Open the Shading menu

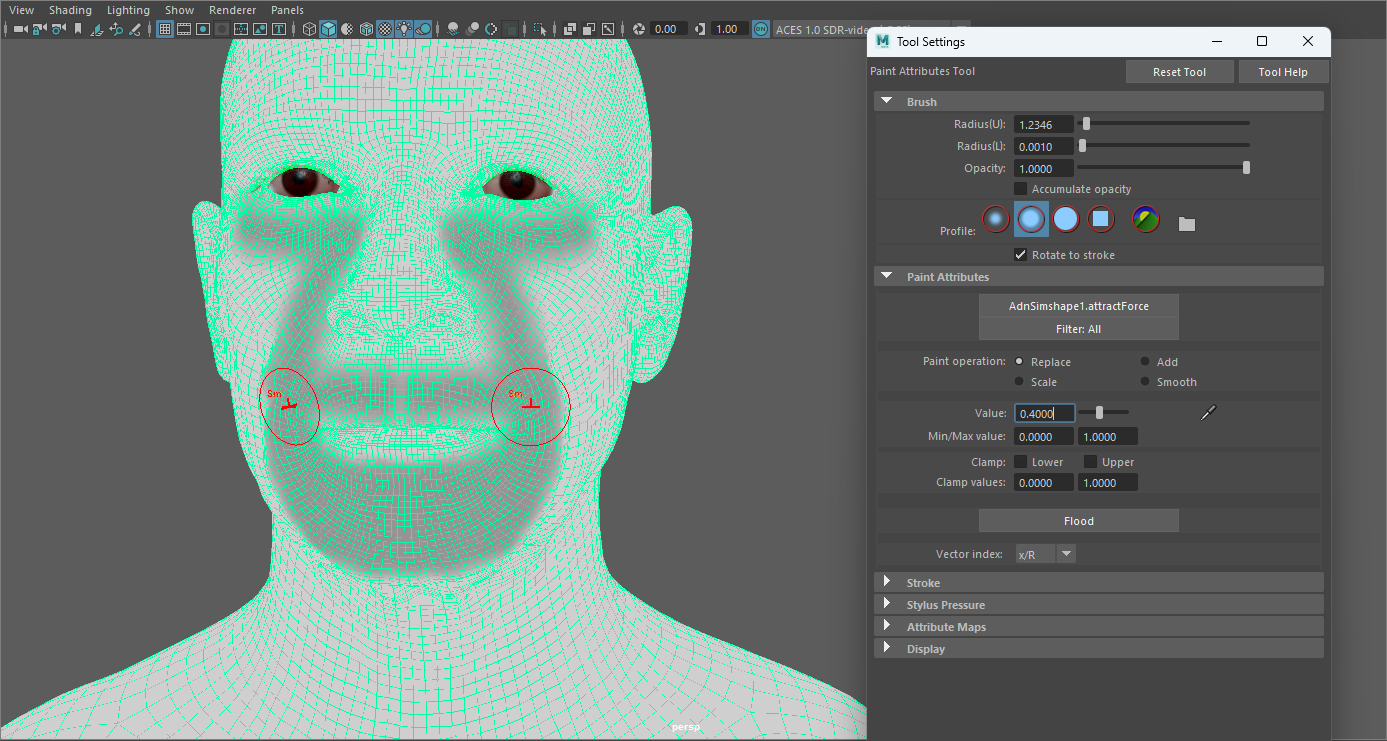(70, 10)
